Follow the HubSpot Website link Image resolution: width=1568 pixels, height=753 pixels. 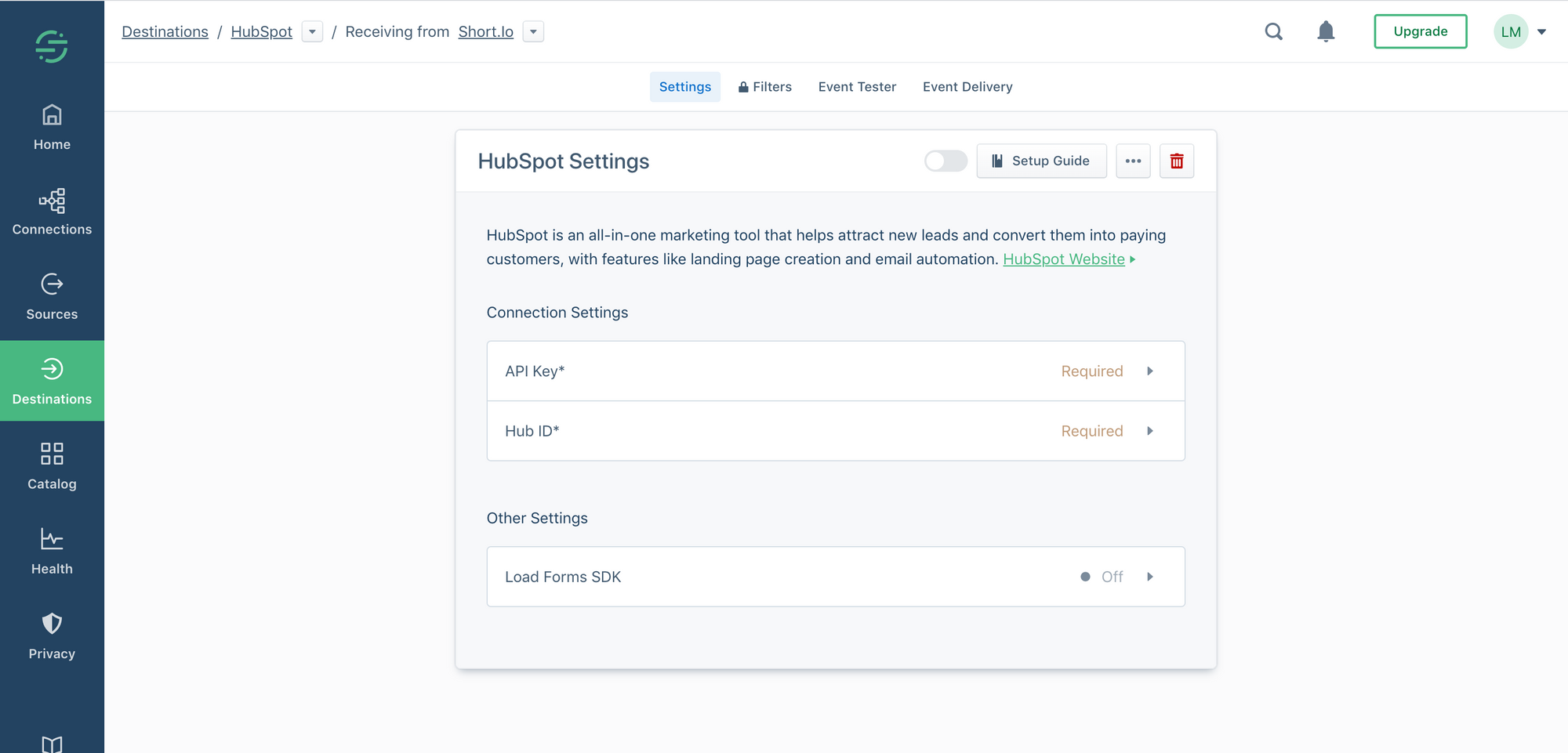click(x=1064, y=259)
